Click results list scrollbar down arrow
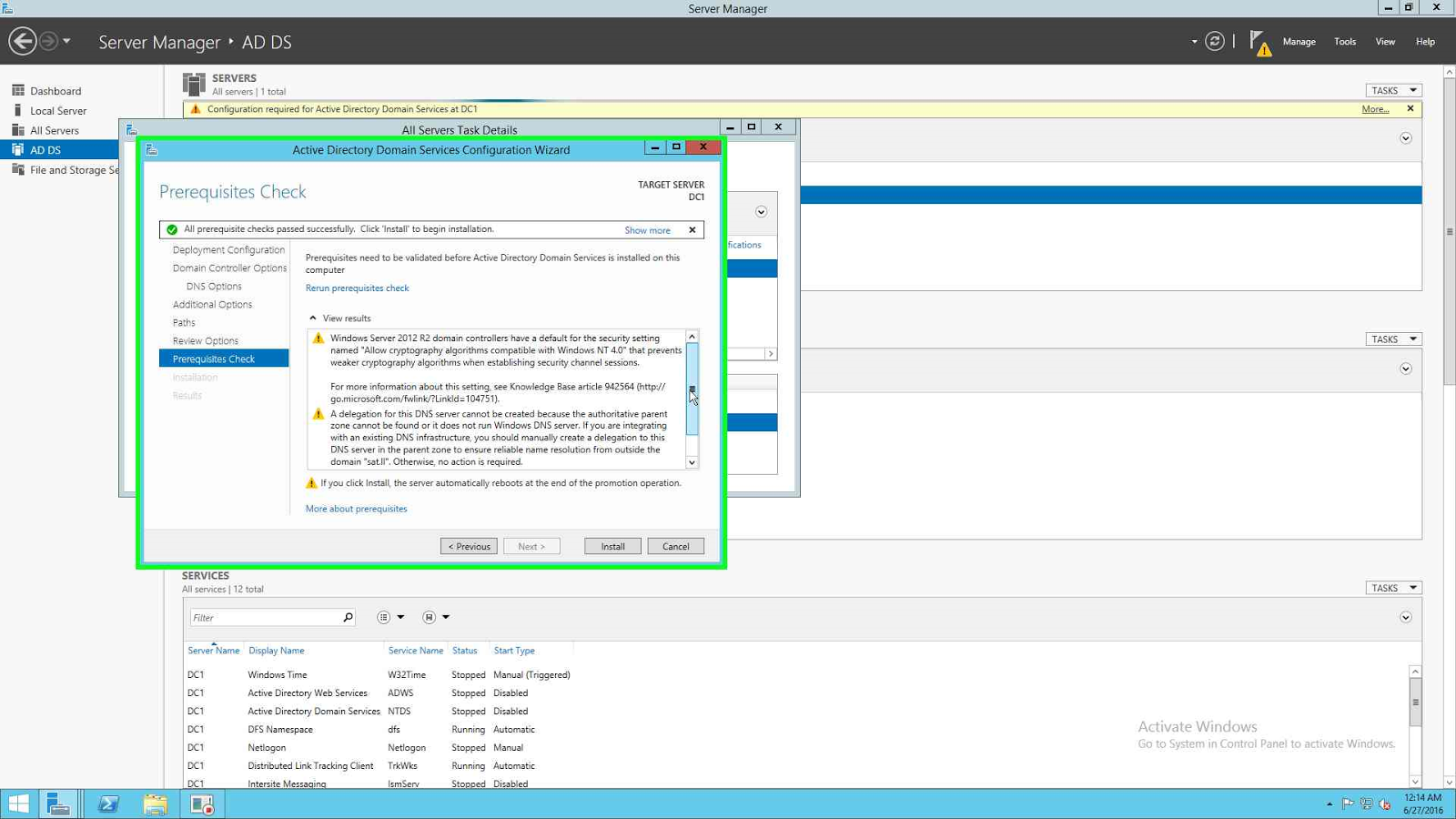1456x819 pixels. click(x=692, y=462)
